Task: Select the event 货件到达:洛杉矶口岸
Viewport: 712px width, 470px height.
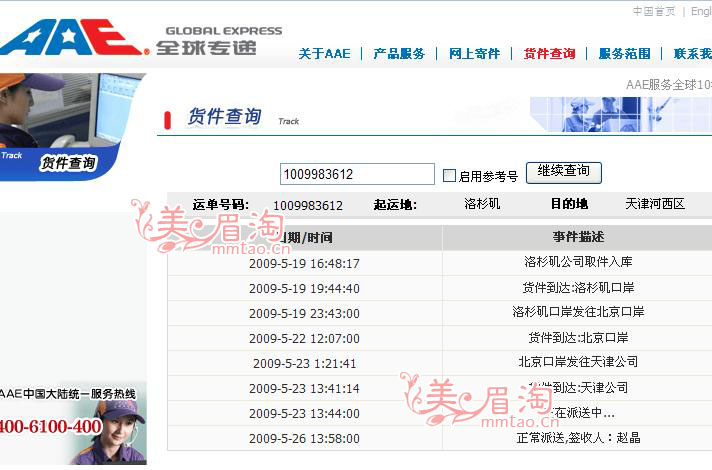Action: tap(578, 287)
